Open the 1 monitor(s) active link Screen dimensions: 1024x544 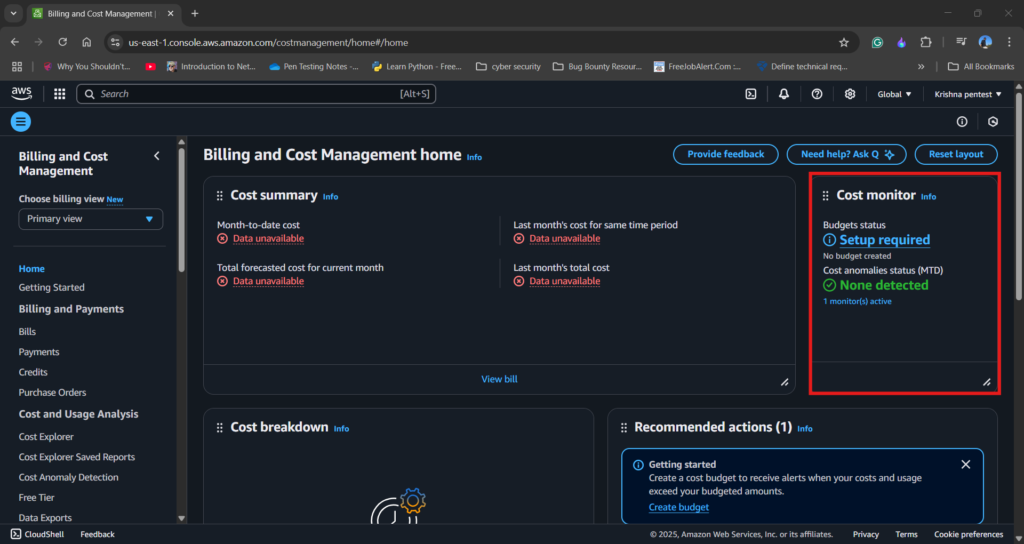(857, 301)
